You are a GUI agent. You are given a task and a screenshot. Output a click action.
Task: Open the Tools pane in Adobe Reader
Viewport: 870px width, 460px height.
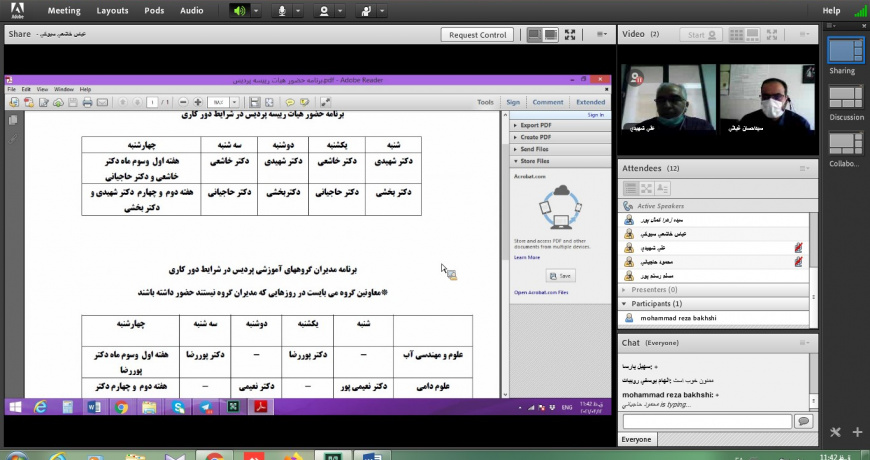click(485, 102)
